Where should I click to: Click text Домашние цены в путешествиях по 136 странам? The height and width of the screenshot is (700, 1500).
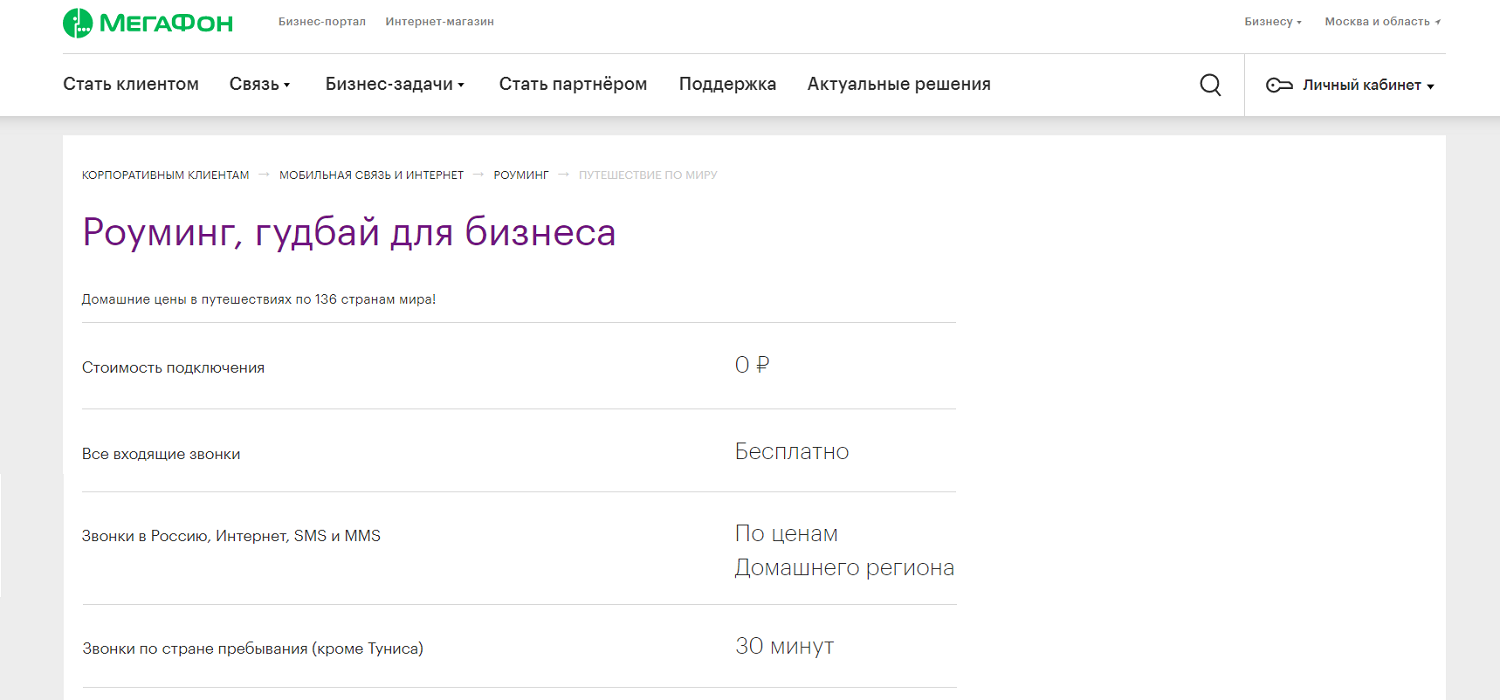click(x=259, y=299)
